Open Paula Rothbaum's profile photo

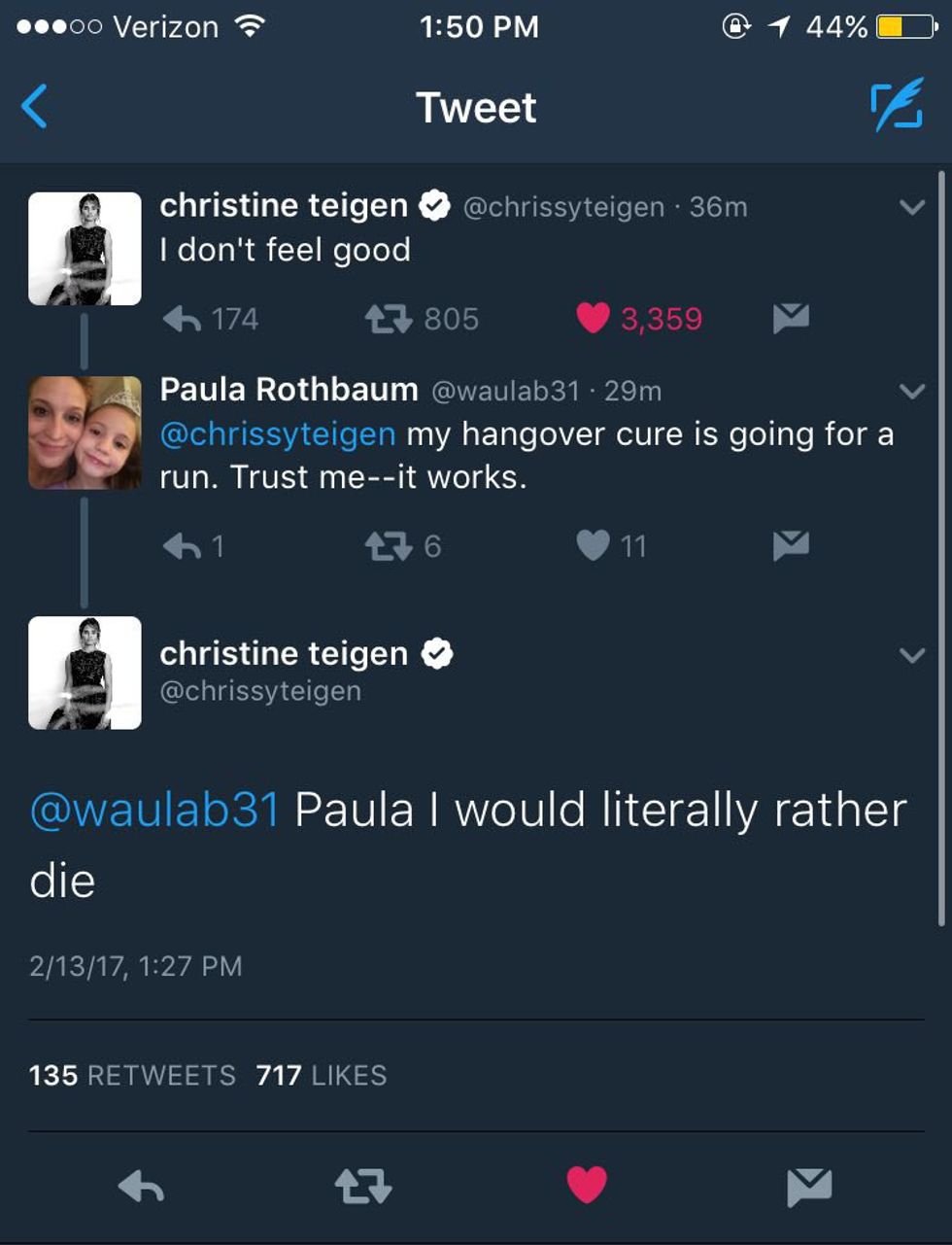tap(85, 432)
